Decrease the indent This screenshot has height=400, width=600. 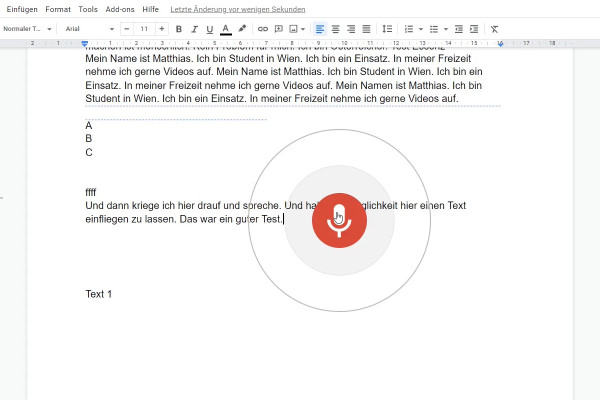click(459, 29)
